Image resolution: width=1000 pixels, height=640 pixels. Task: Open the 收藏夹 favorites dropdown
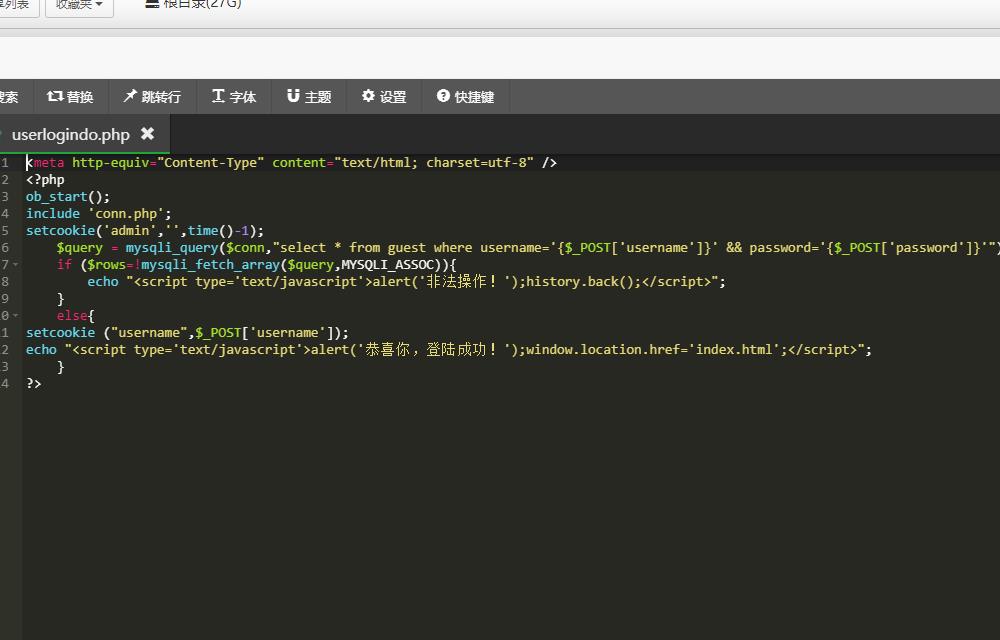[x=79, y=5]
